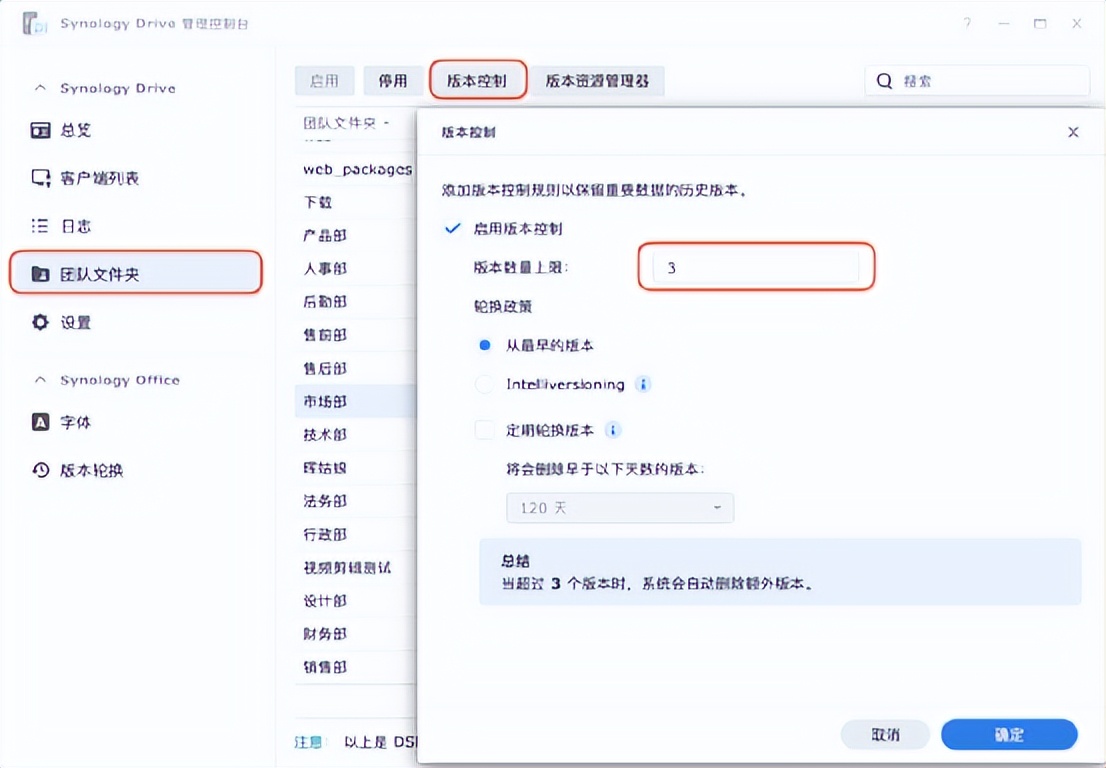This screenshot has height=768, width=1106.
Task: Click the search box at top right
Action: pos(977,80)
